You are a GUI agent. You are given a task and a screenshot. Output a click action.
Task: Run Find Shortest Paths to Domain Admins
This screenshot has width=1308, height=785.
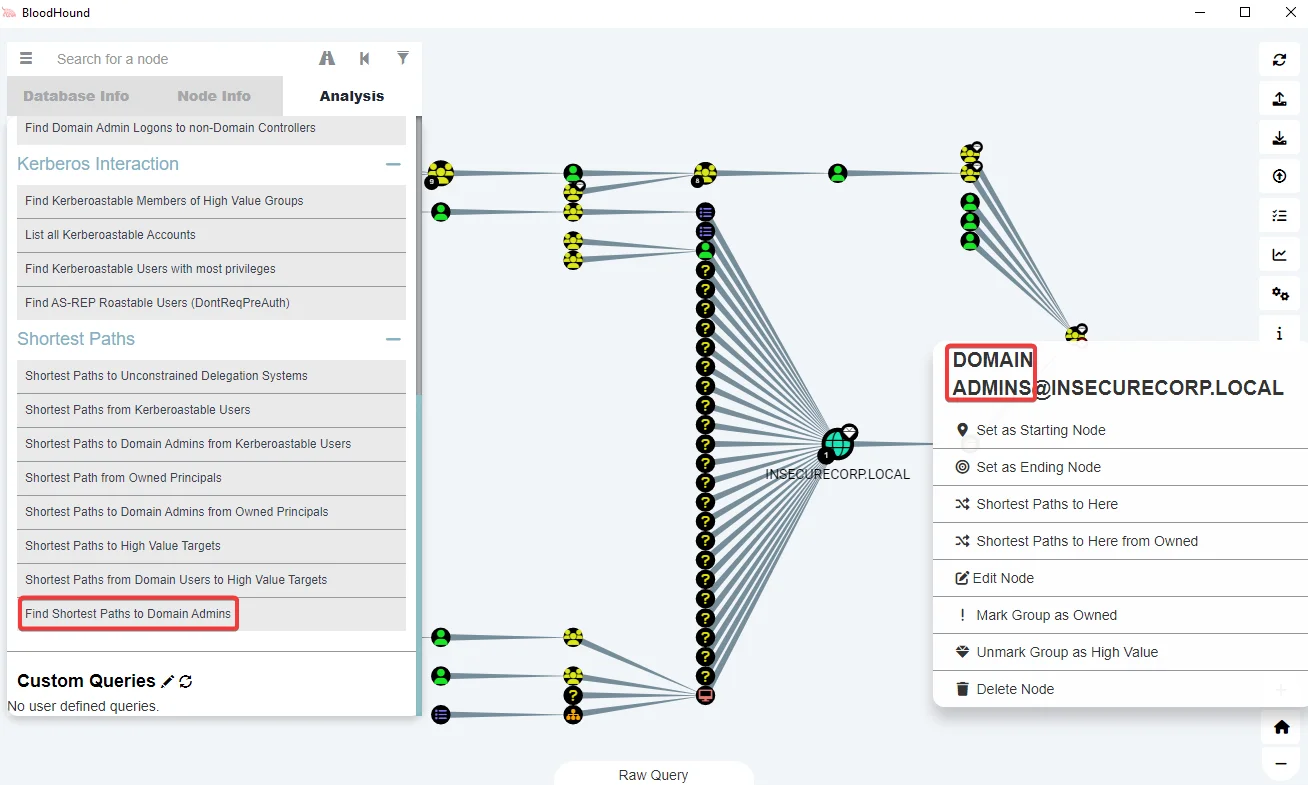[212, 614]
